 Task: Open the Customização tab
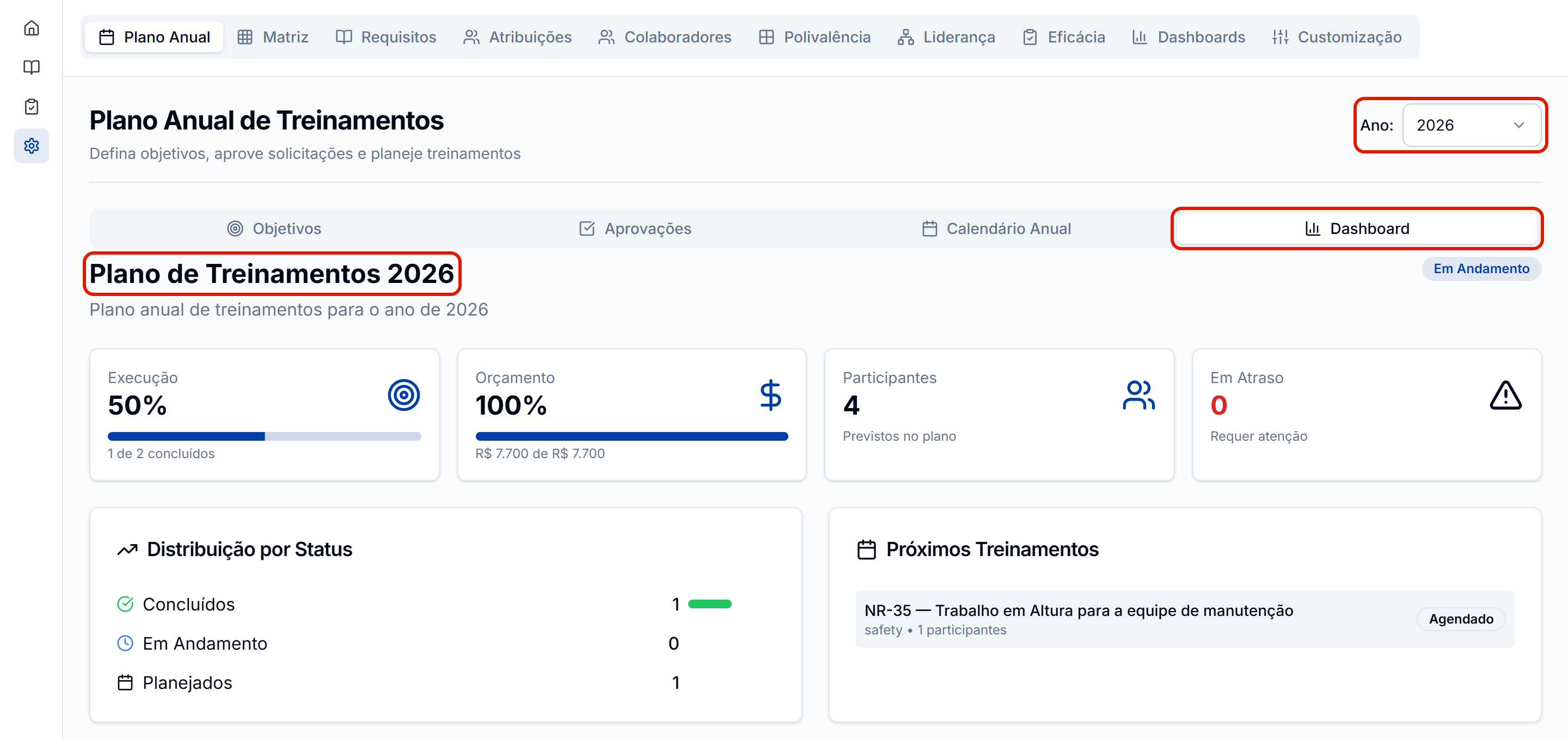click(x=1337, y=37)
